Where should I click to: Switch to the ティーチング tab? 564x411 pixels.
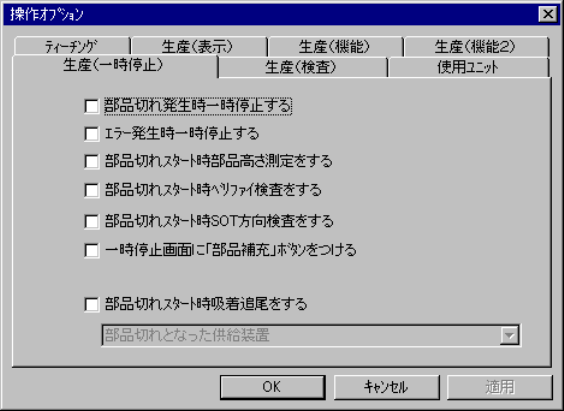point(72,46)
